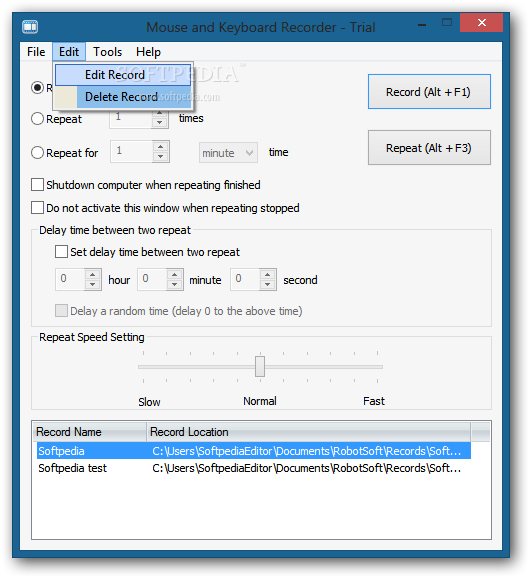The height and width of the screenshot is (578, 530).
Task: Increase the delay hour value
Action: tap(93, 275)
